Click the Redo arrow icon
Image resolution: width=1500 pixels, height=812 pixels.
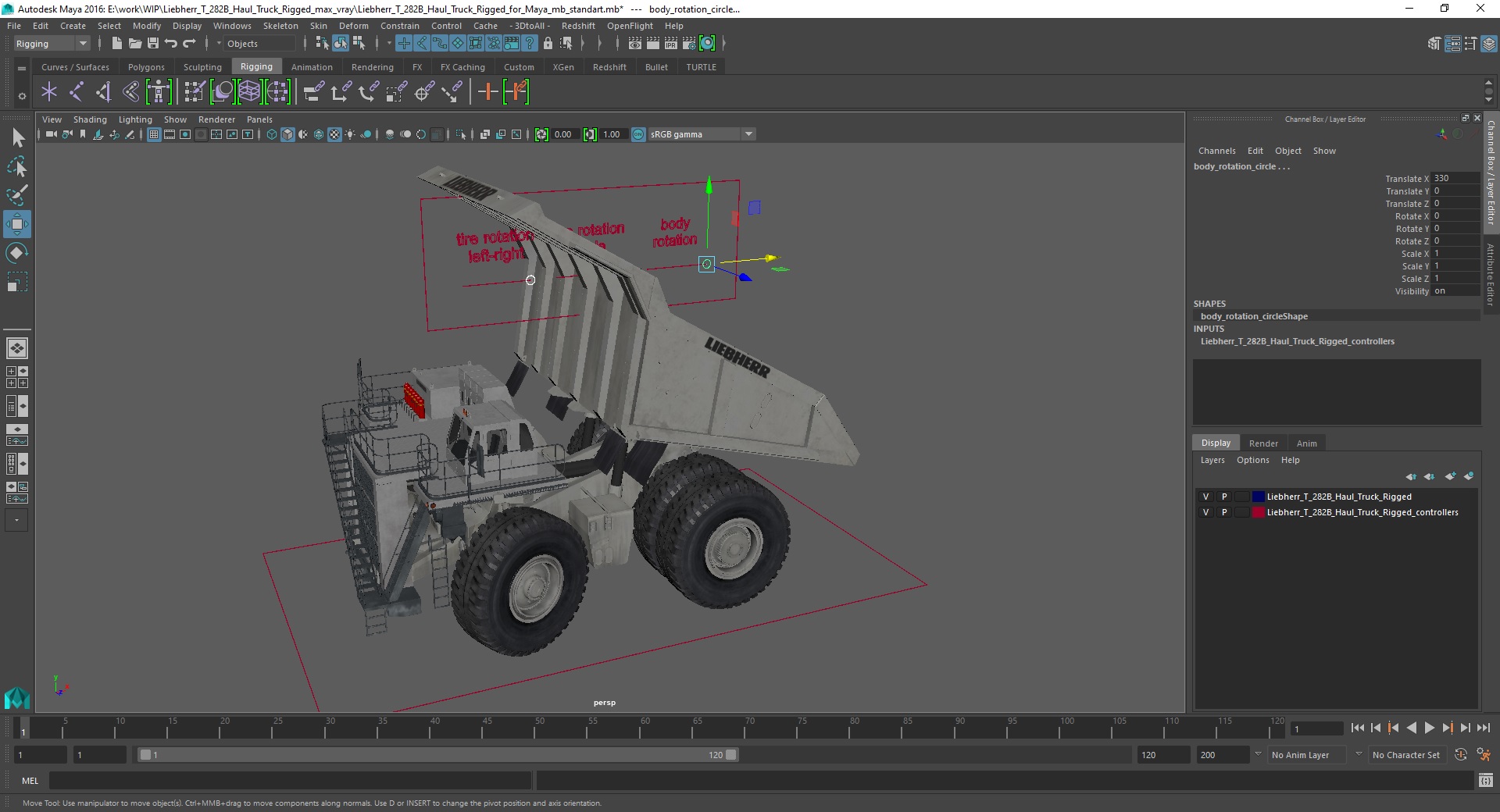(x=189, y=44)
